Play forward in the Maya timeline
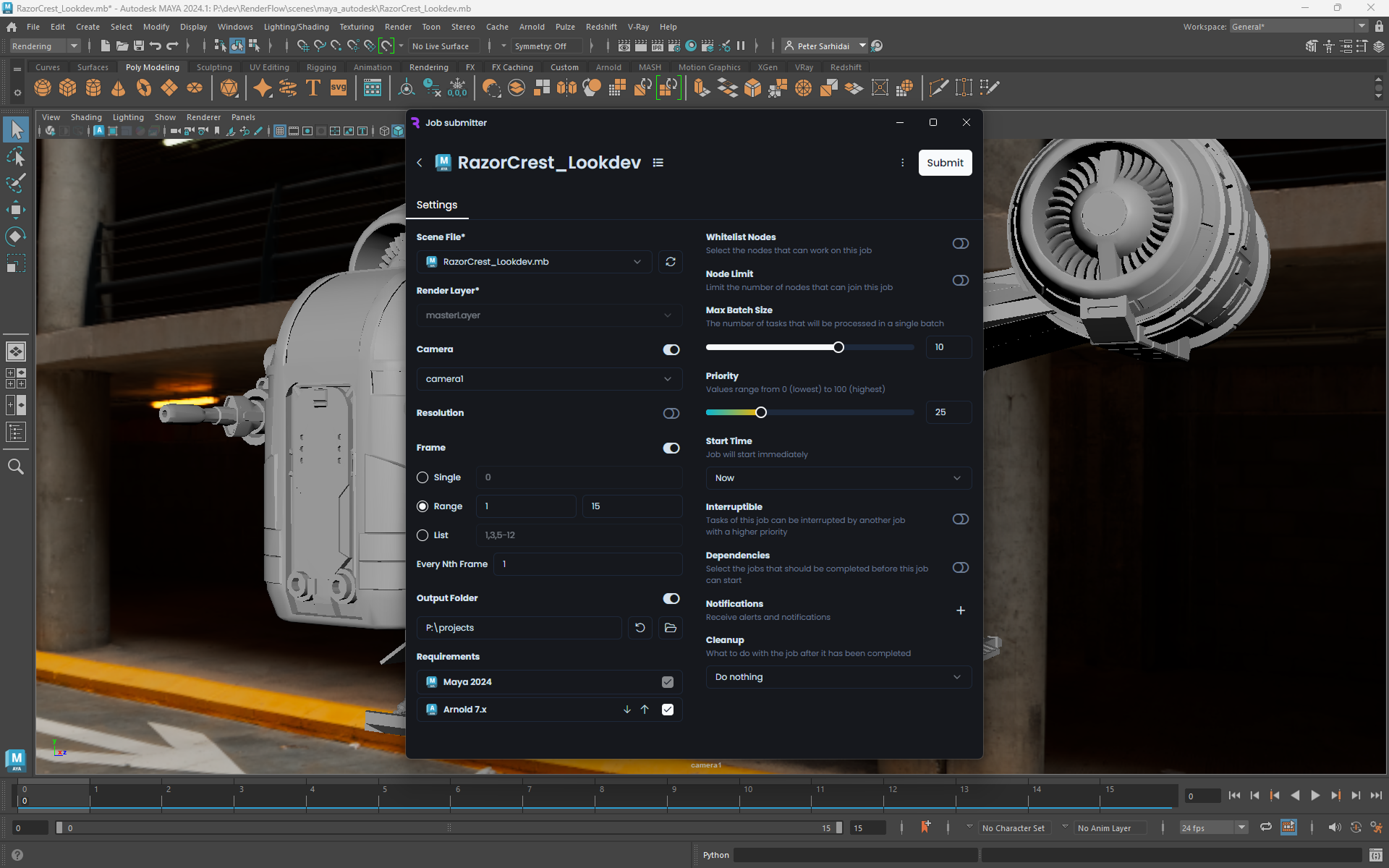The width and height of the screenshot is (1389, 868). pos(1315,796)
